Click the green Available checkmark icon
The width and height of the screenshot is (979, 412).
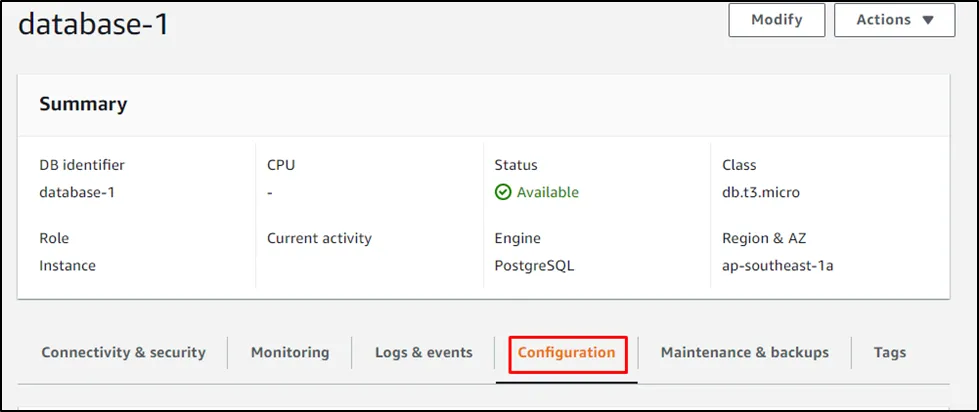point(503,192)
